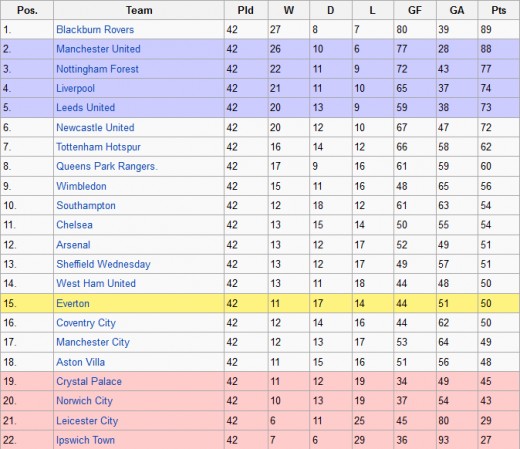The height and width of the screenshot is (449, 520).
Task: Open the Manchester United link
Action: (x=98, y=49)
